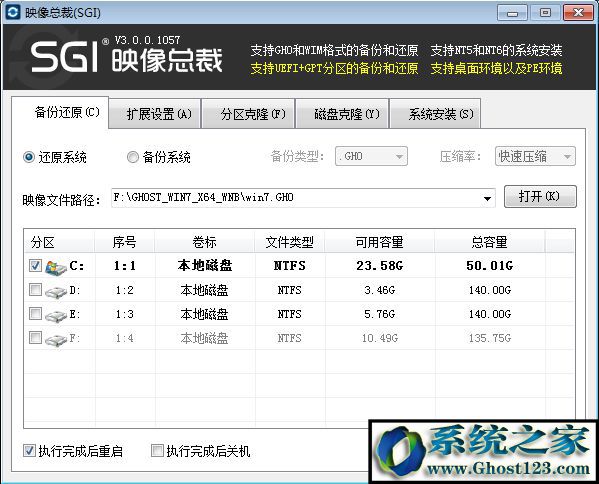This screenshot has height=484, width=599.
Task: Click the 序号 column header
Action: [125, 242]
